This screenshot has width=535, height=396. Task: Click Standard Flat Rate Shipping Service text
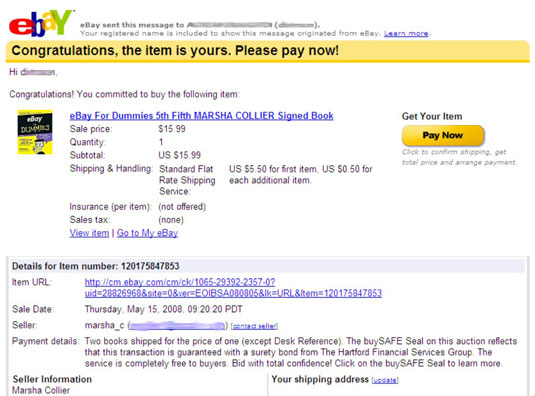click(187, 180)
